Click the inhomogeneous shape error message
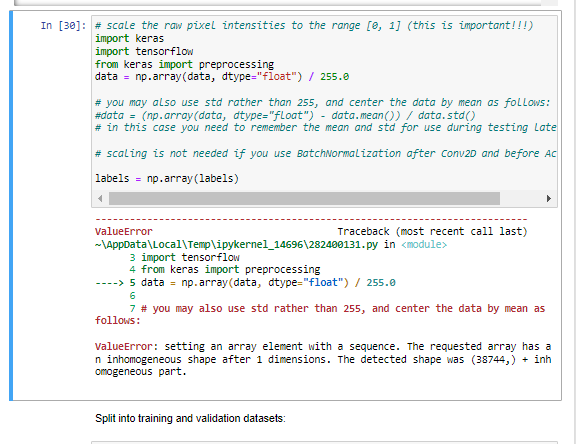Screen dimensions: 576x444 coord(323,359)
